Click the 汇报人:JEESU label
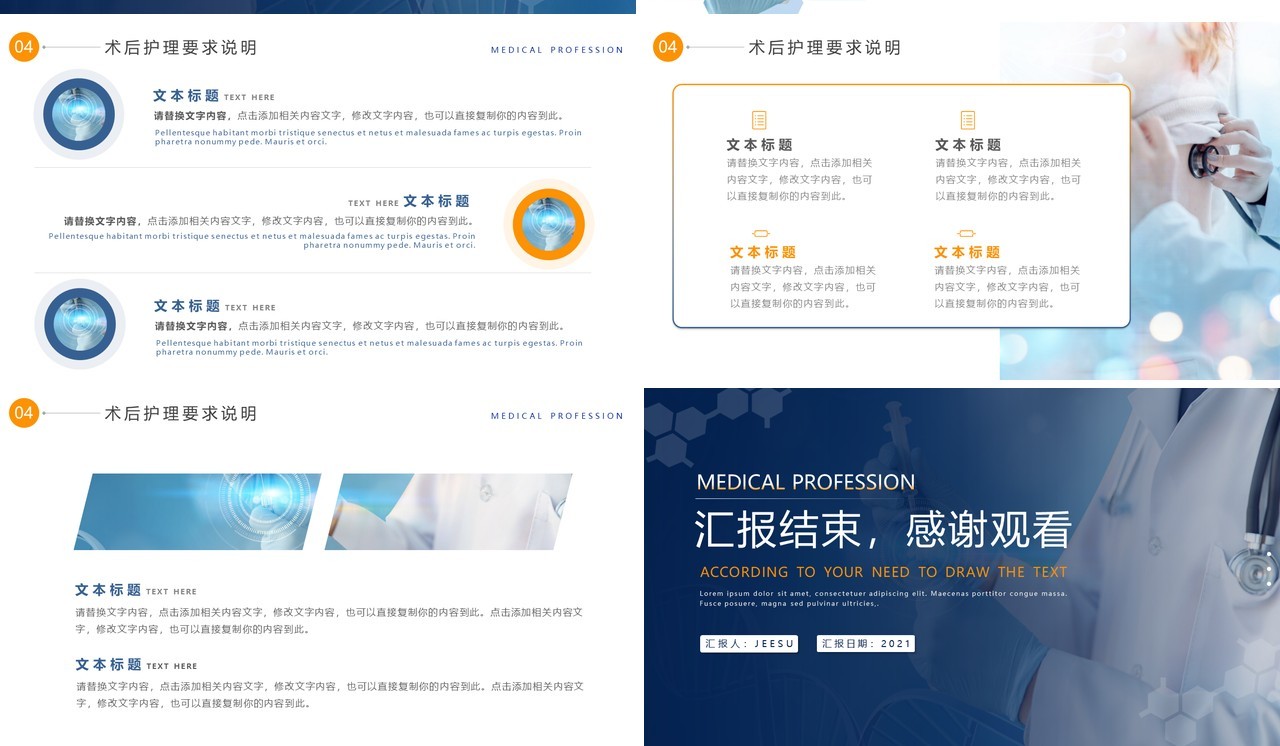 (x=749, y=643)
